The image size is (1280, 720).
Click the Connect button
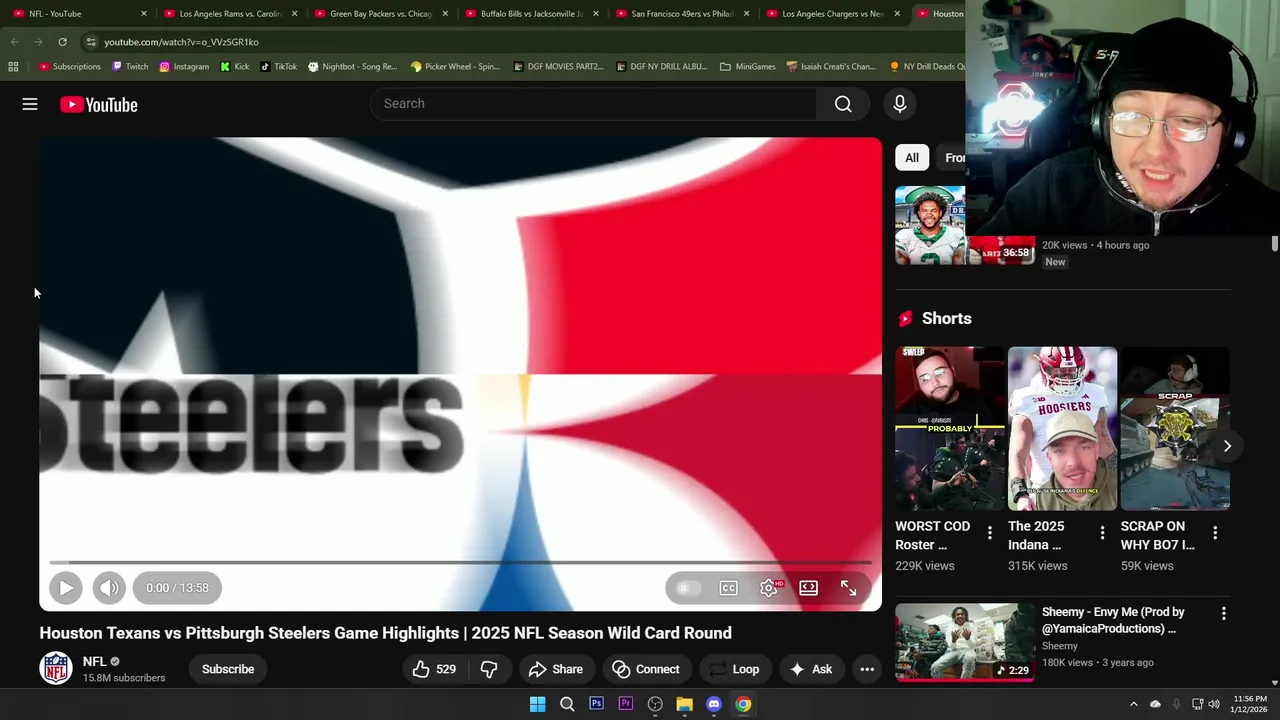tap(646, 669)
